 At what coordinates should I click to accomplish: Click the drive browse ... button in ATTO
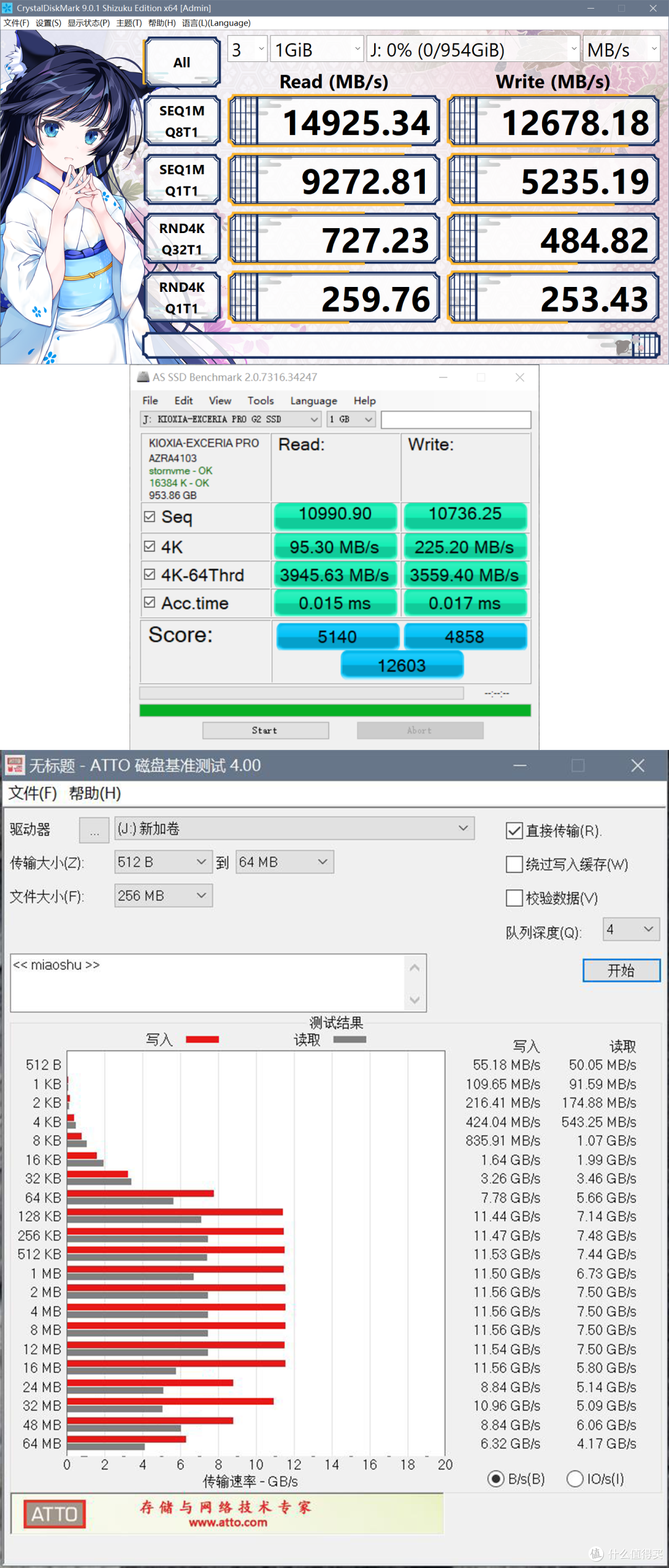point(94,830)
